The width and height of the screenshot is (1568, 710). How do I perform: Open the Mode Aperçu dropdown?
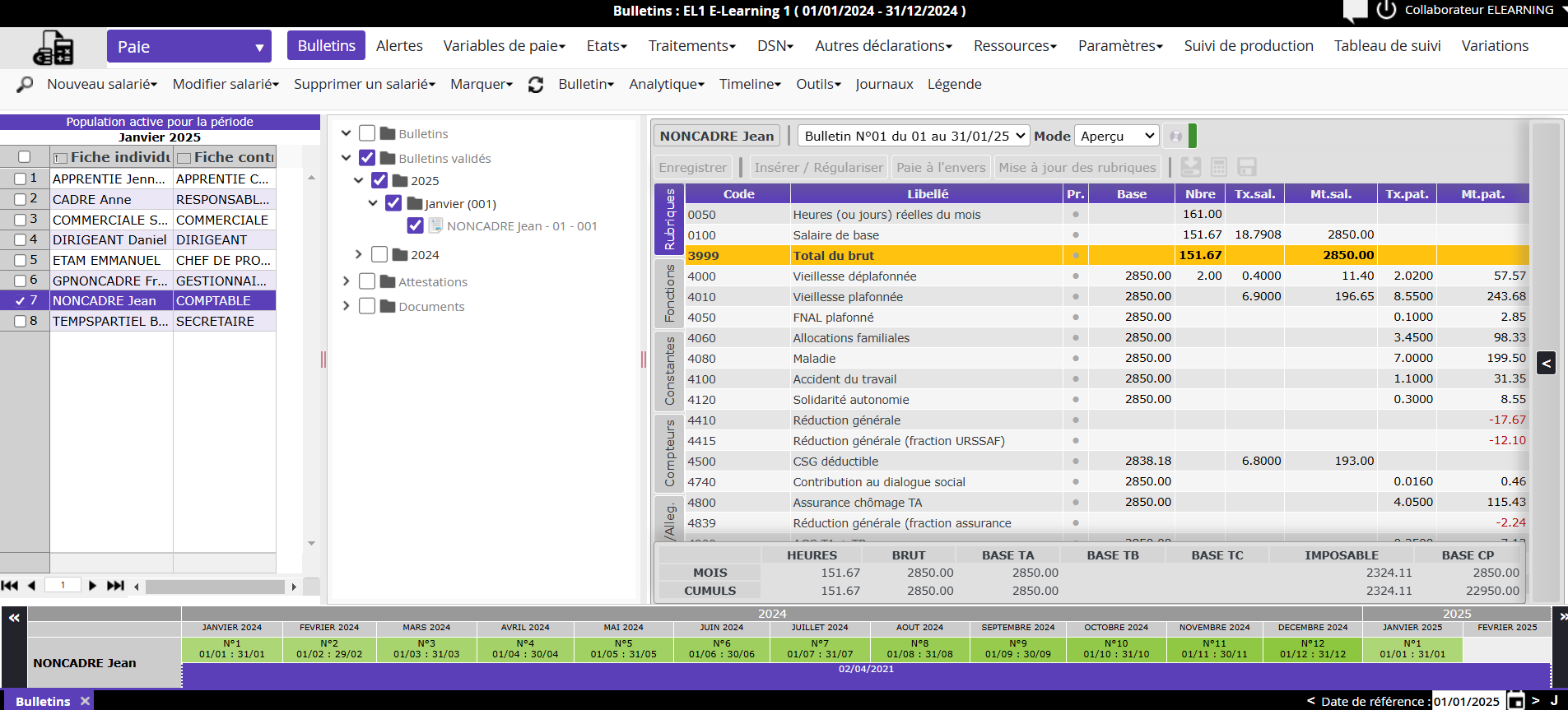[x=1117, y=136]
